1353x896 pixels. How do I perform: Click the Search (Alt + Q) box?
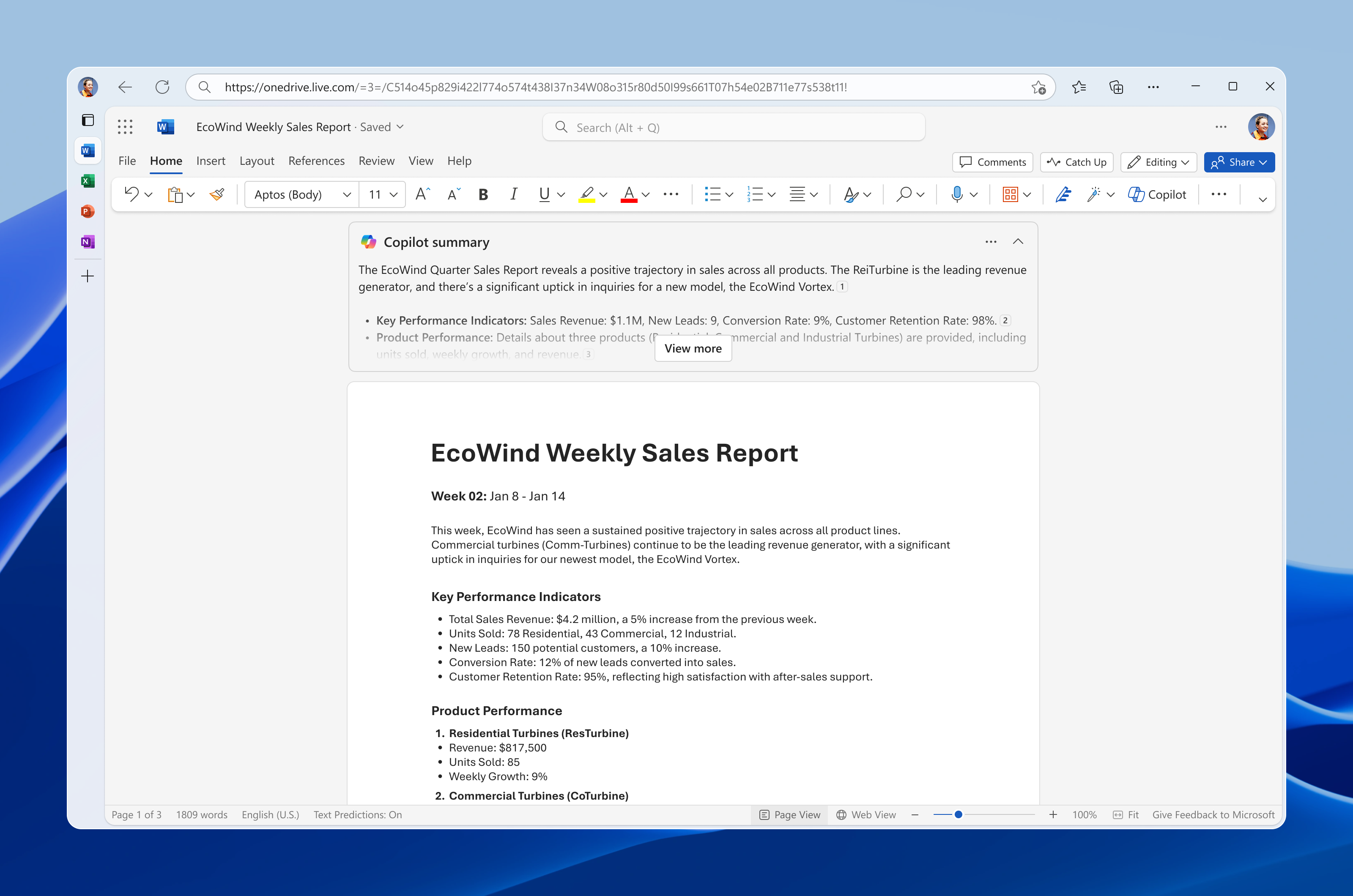tap(734, 128)
